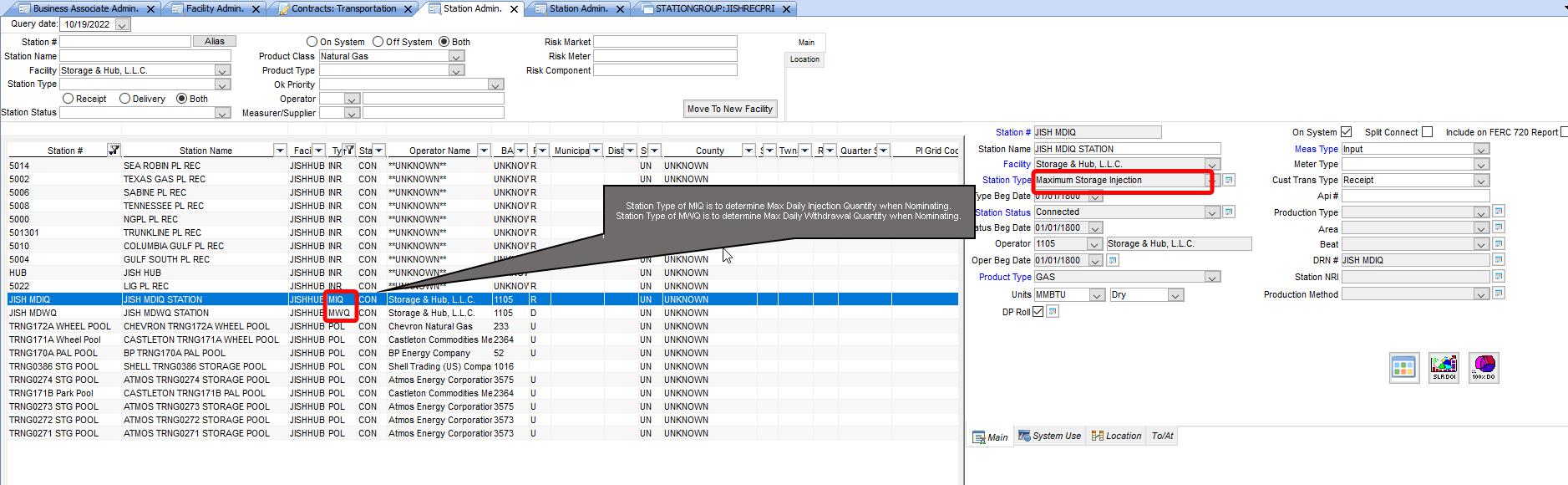Select the Delivery radio button
The image size is (1568, 485).
click(x=124, y=99)
